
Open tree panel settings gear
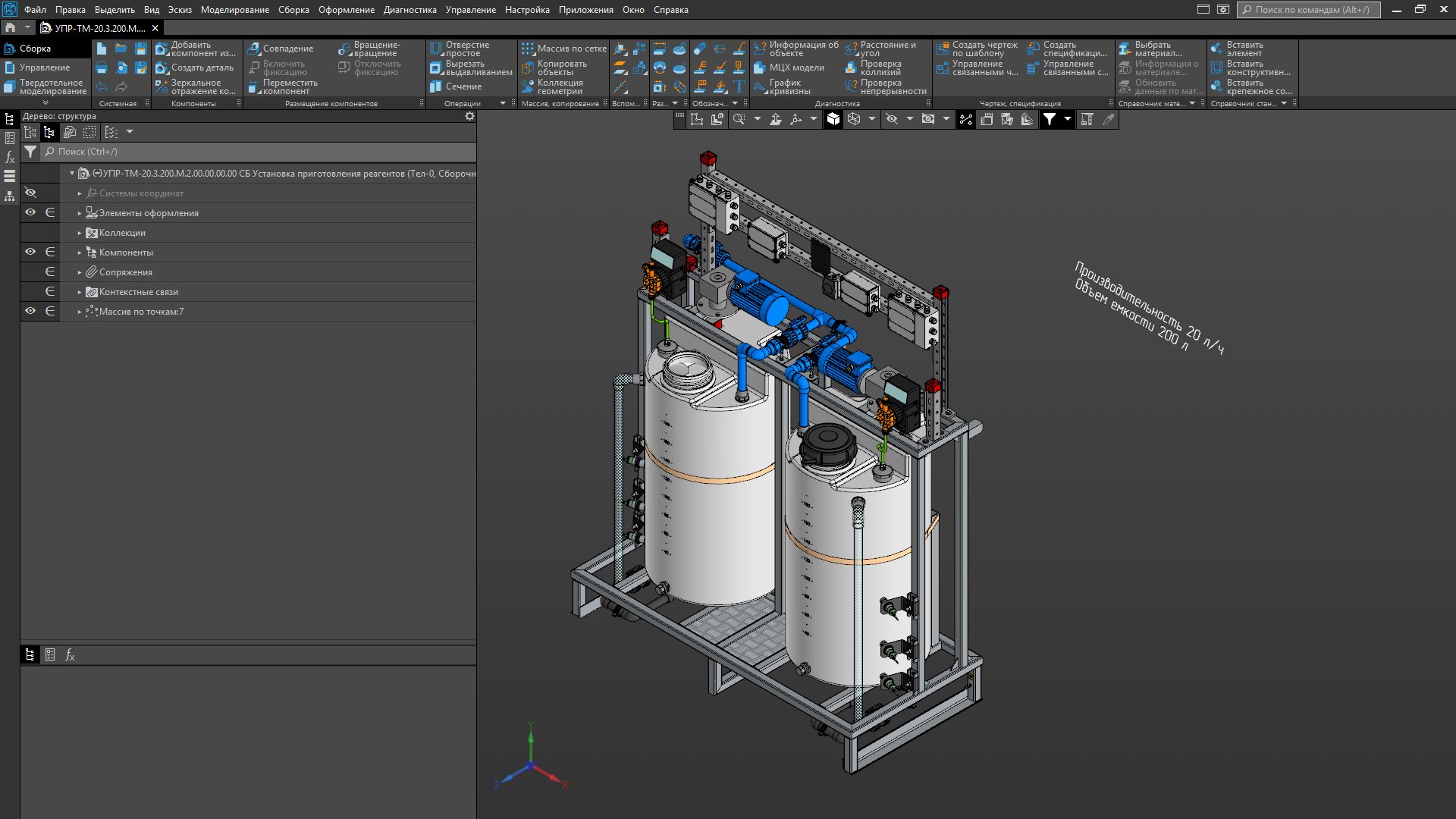click(469, 116)
